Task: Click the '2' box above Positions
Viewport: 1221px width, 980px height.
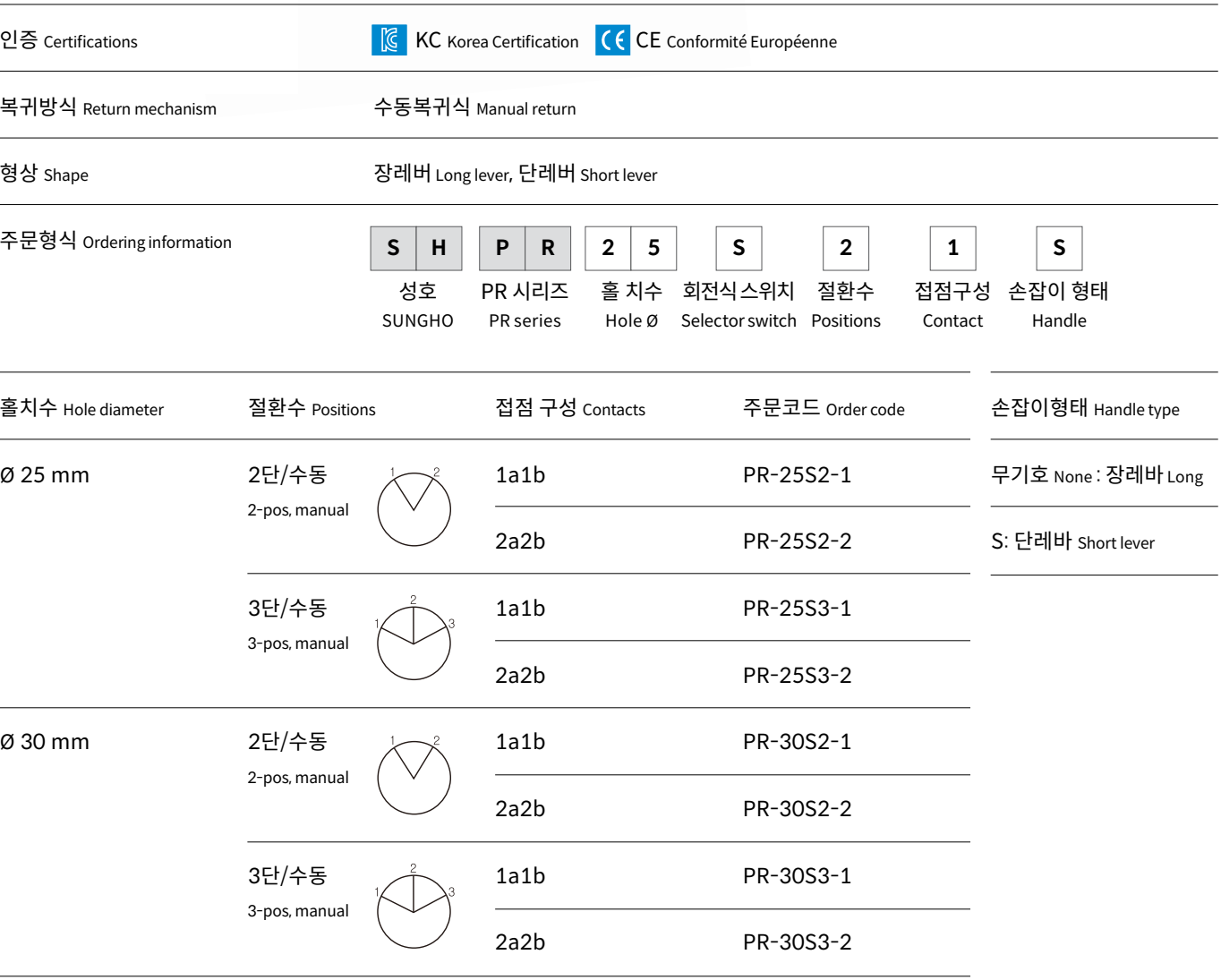Action: tap(846, 248)
